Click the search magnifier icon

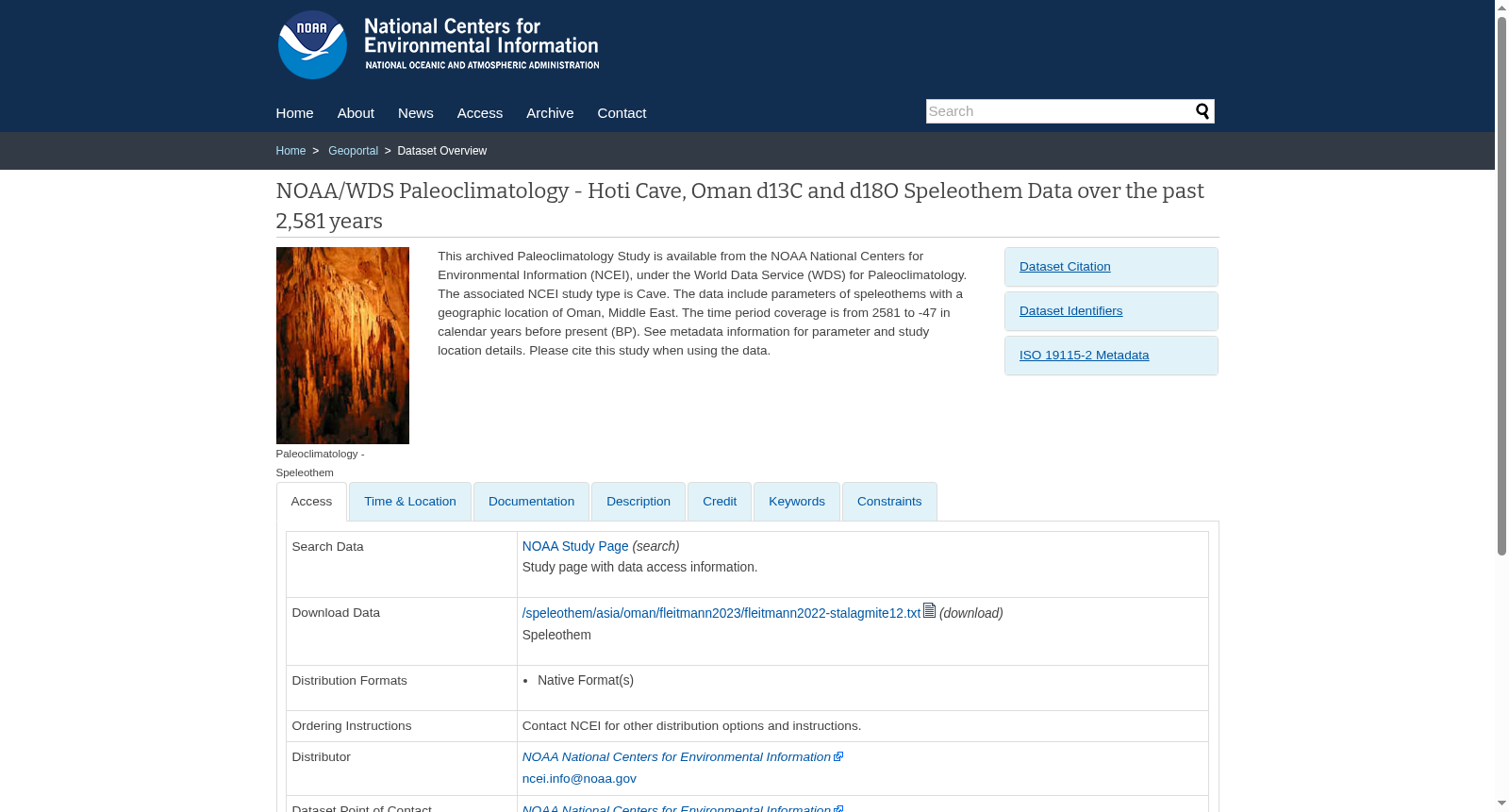[1202, 111]
